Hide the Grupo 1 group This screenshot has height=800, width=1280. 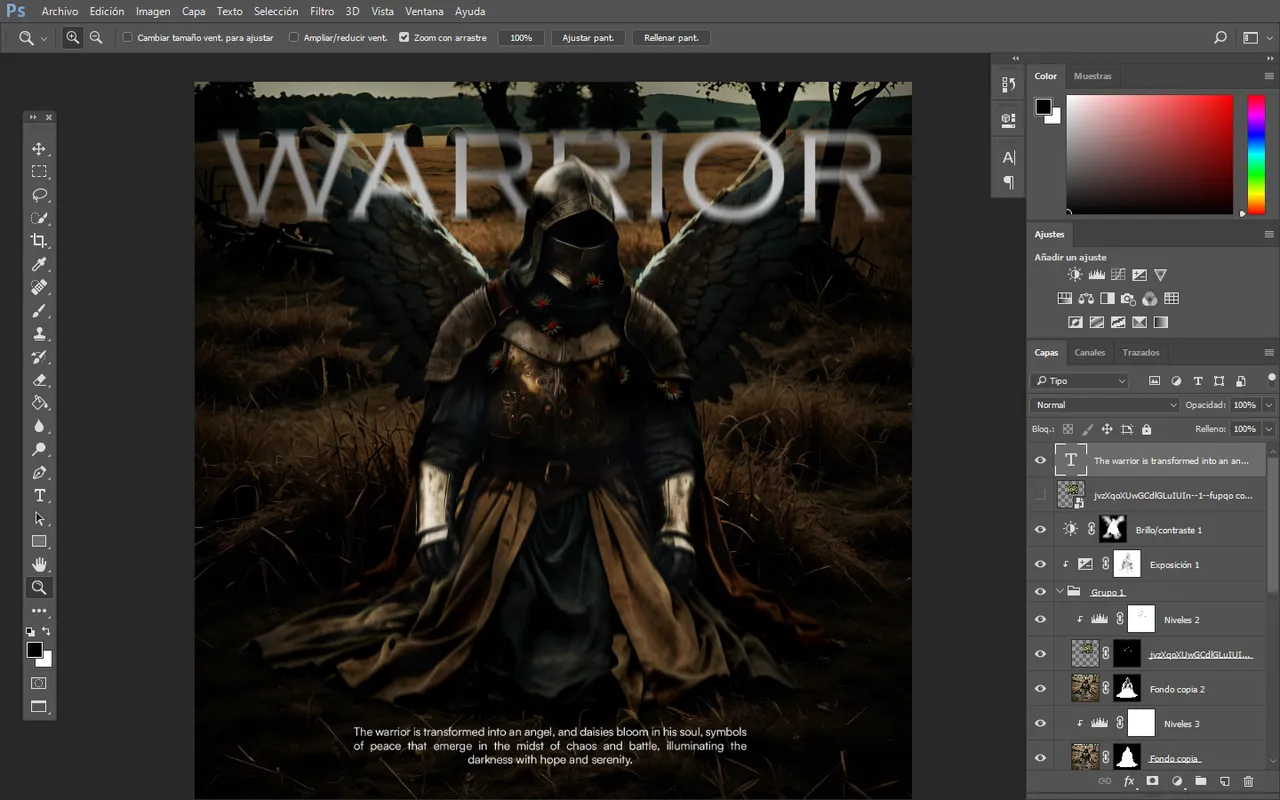[1040, 592]
